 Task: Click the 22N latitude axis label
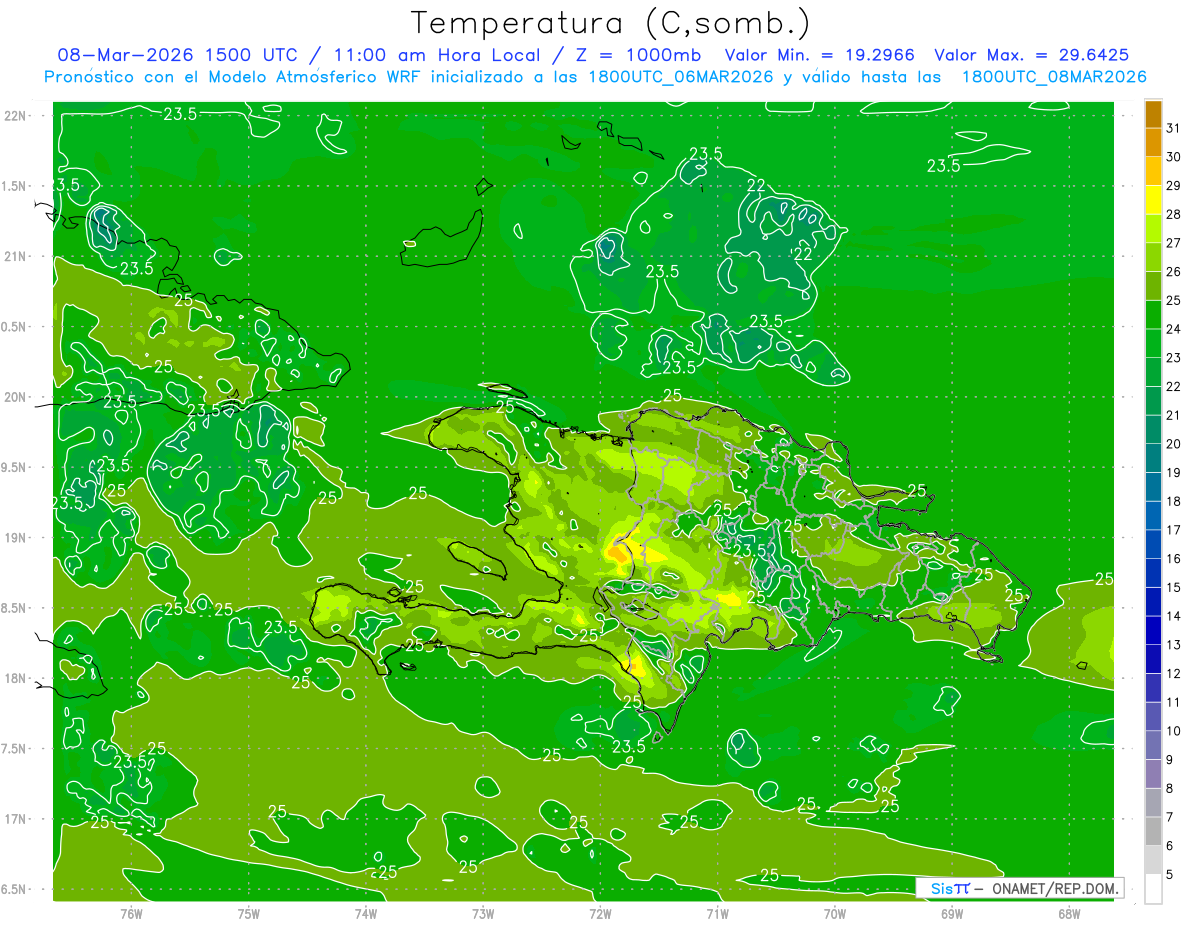[15, 115]
